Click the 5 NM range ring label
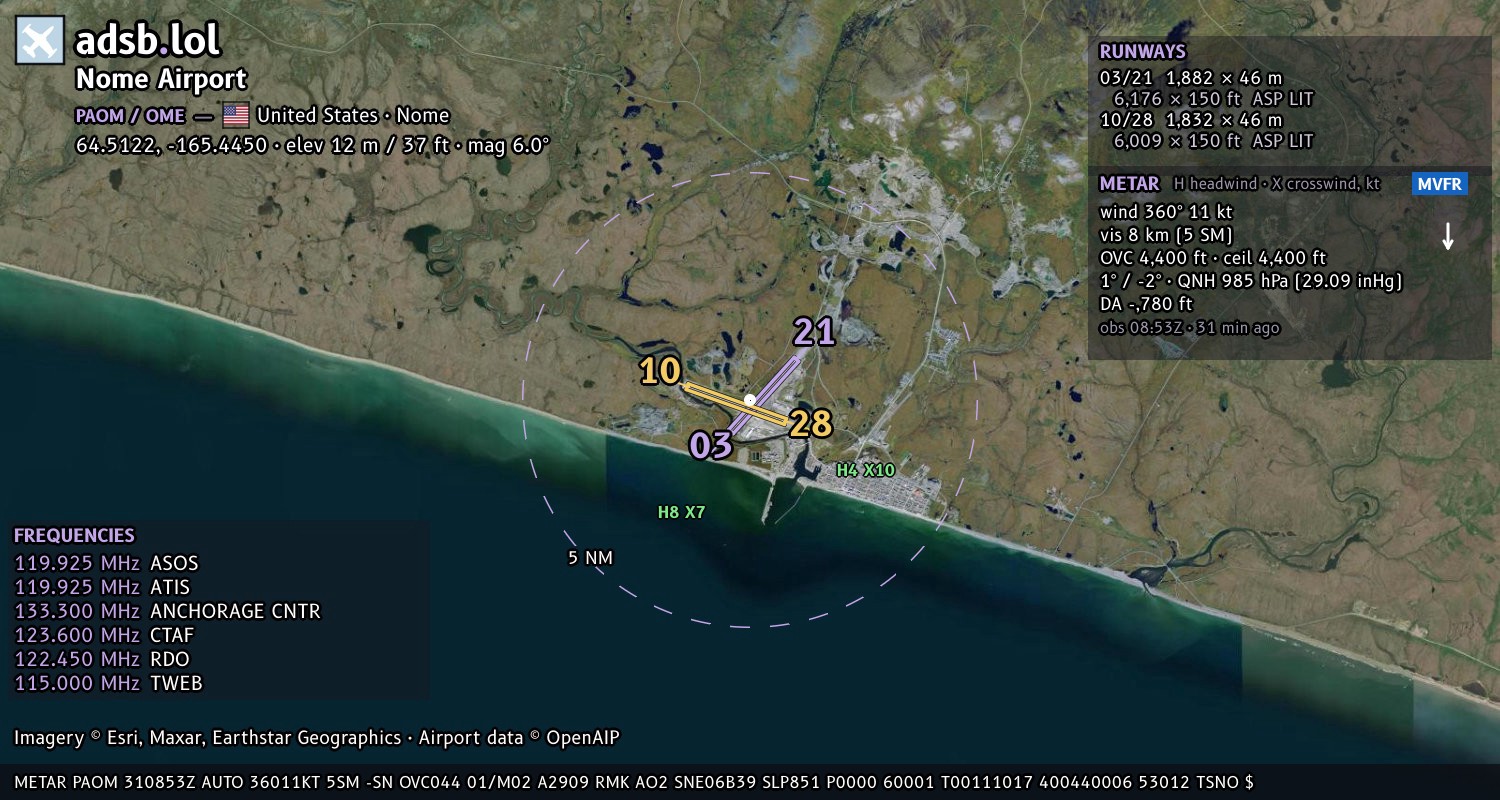This screenshot has width=1500, height=800. pos(590,557)
